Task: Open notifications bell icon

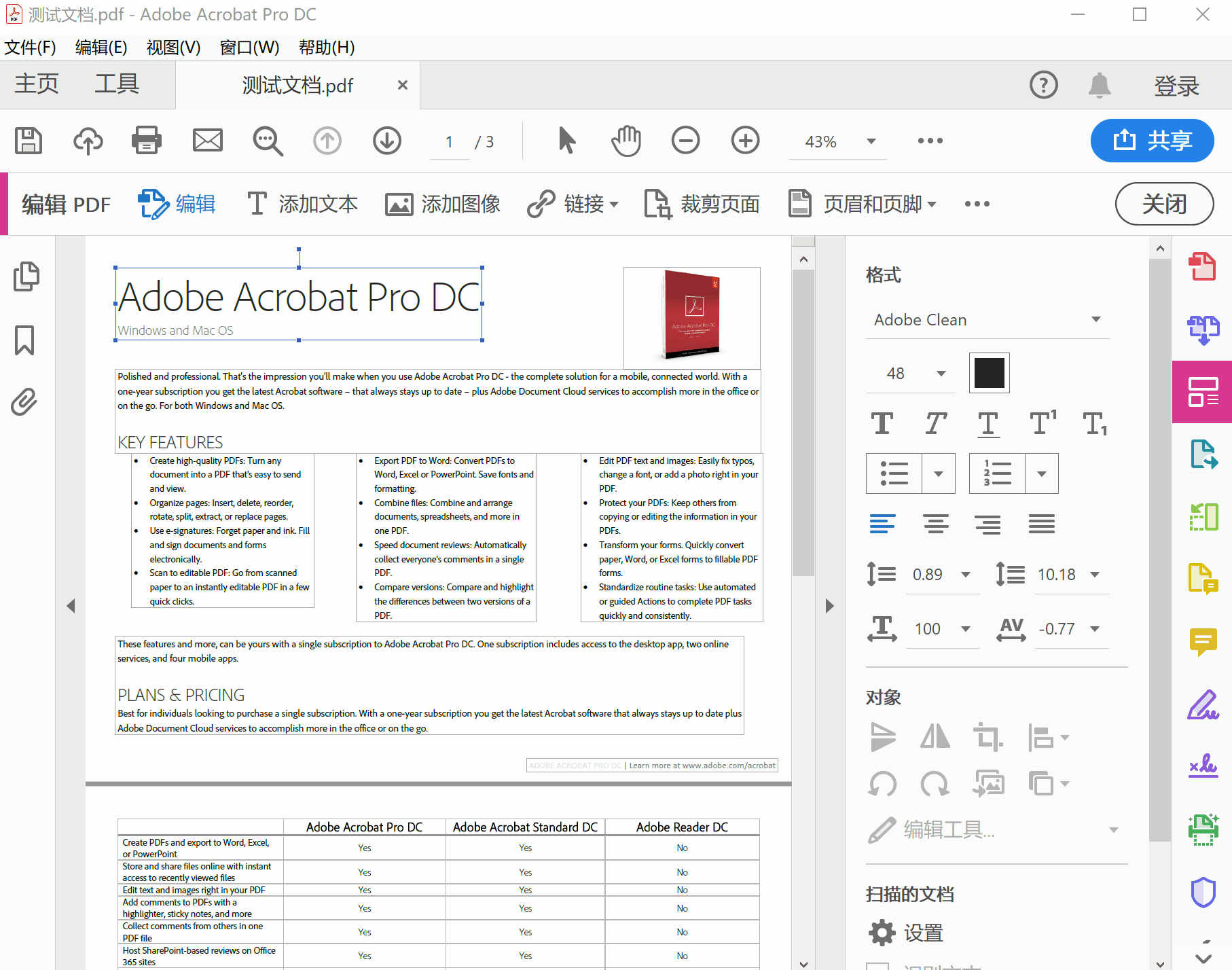Action: pos(1100,85)
